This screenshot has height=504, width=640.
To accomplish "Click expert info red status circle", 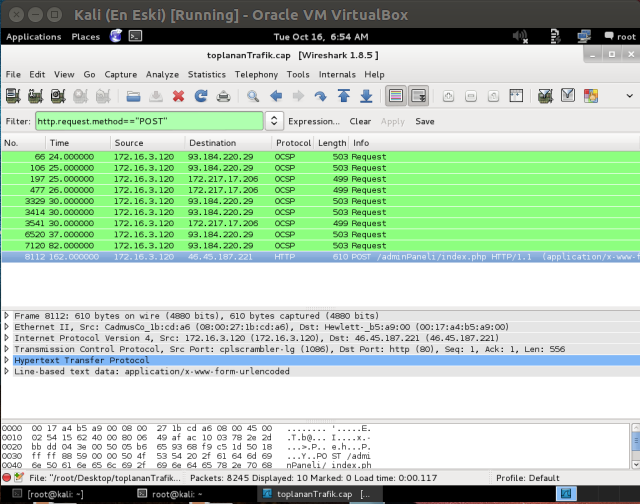I will point(7,477).
